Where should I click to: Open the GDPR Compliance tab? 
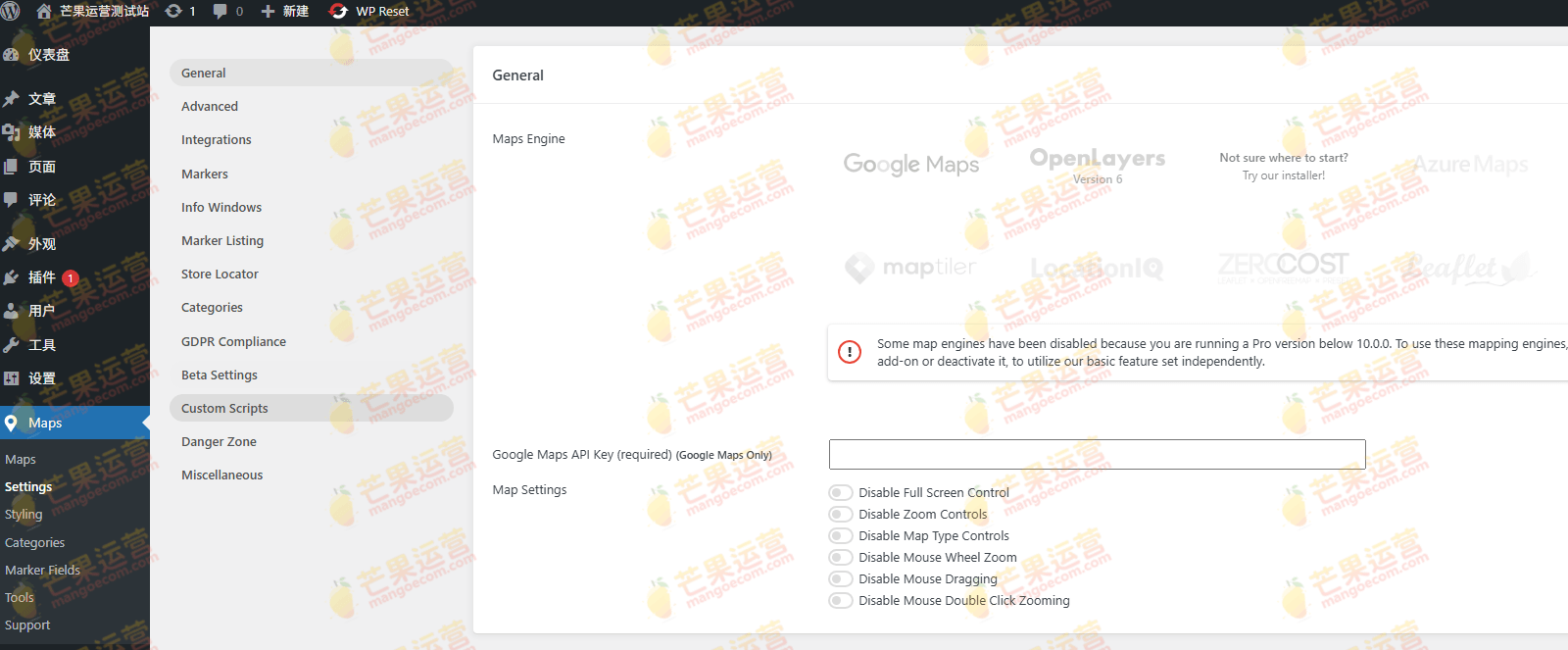(x=312, y=341)
